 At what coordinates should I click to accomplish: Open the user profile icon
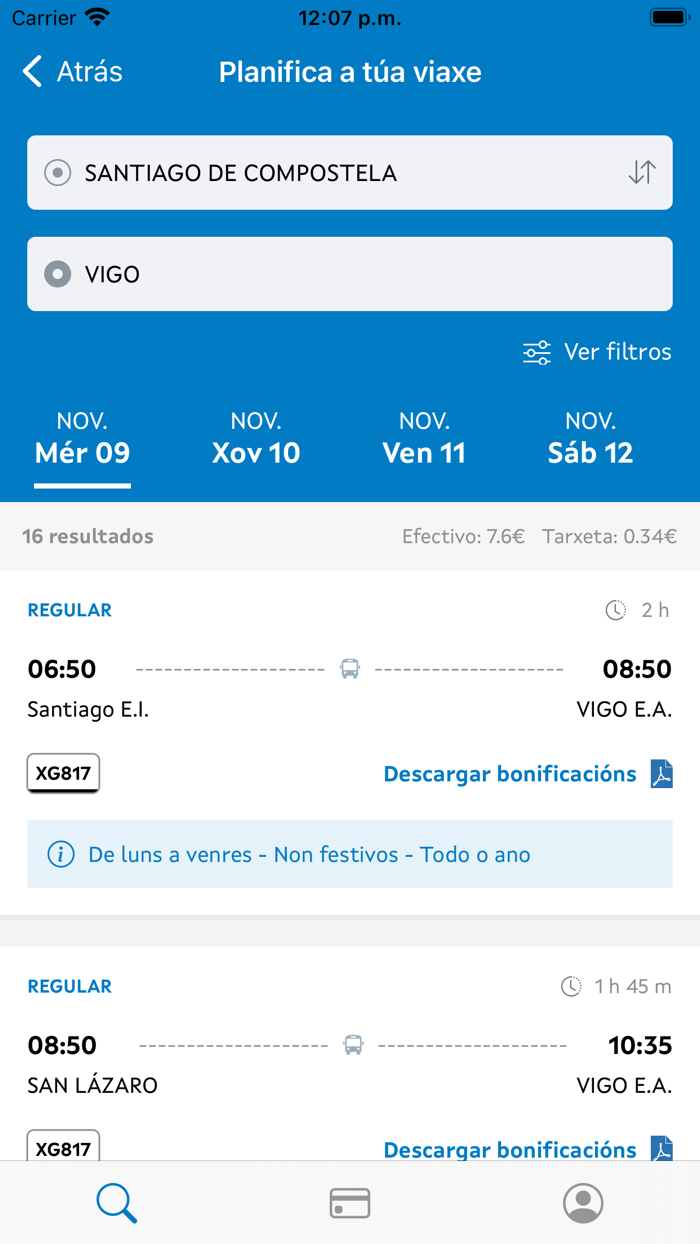click(x=583, y=1203)
